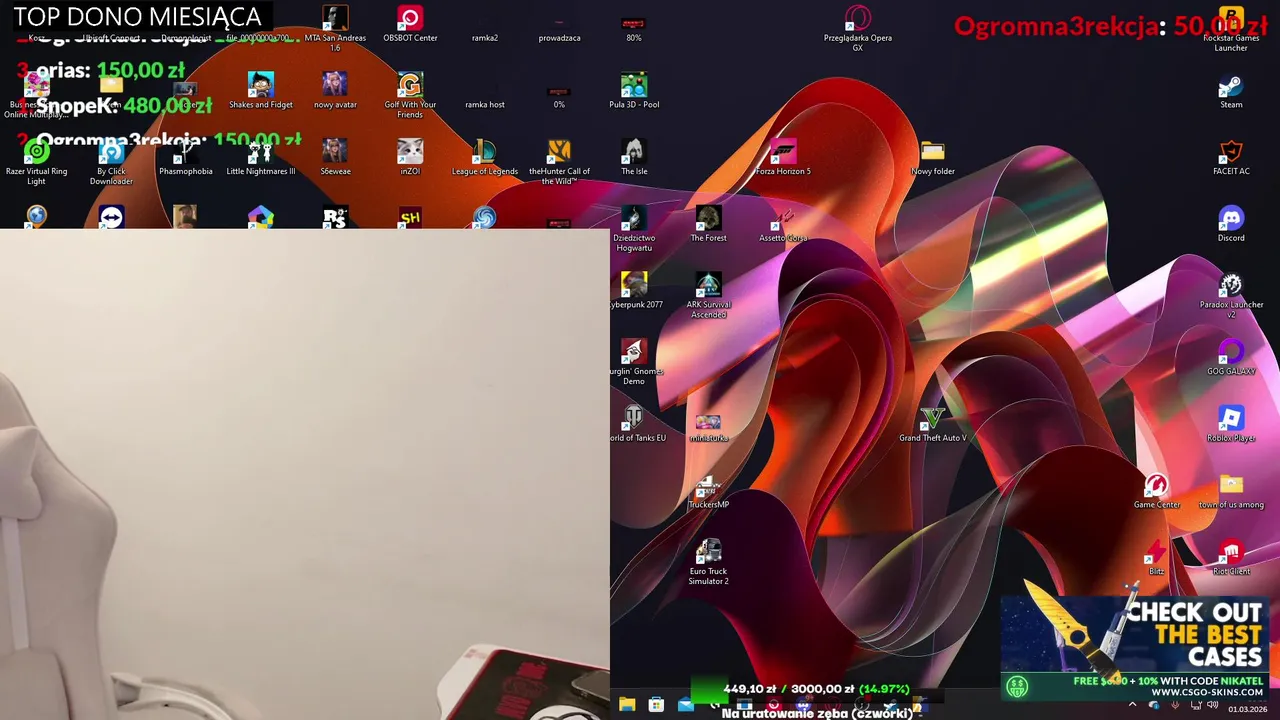Screen dimensions: 1280x720
Task: Click the volume speaker tray icon
Action: coord(1212,705)
